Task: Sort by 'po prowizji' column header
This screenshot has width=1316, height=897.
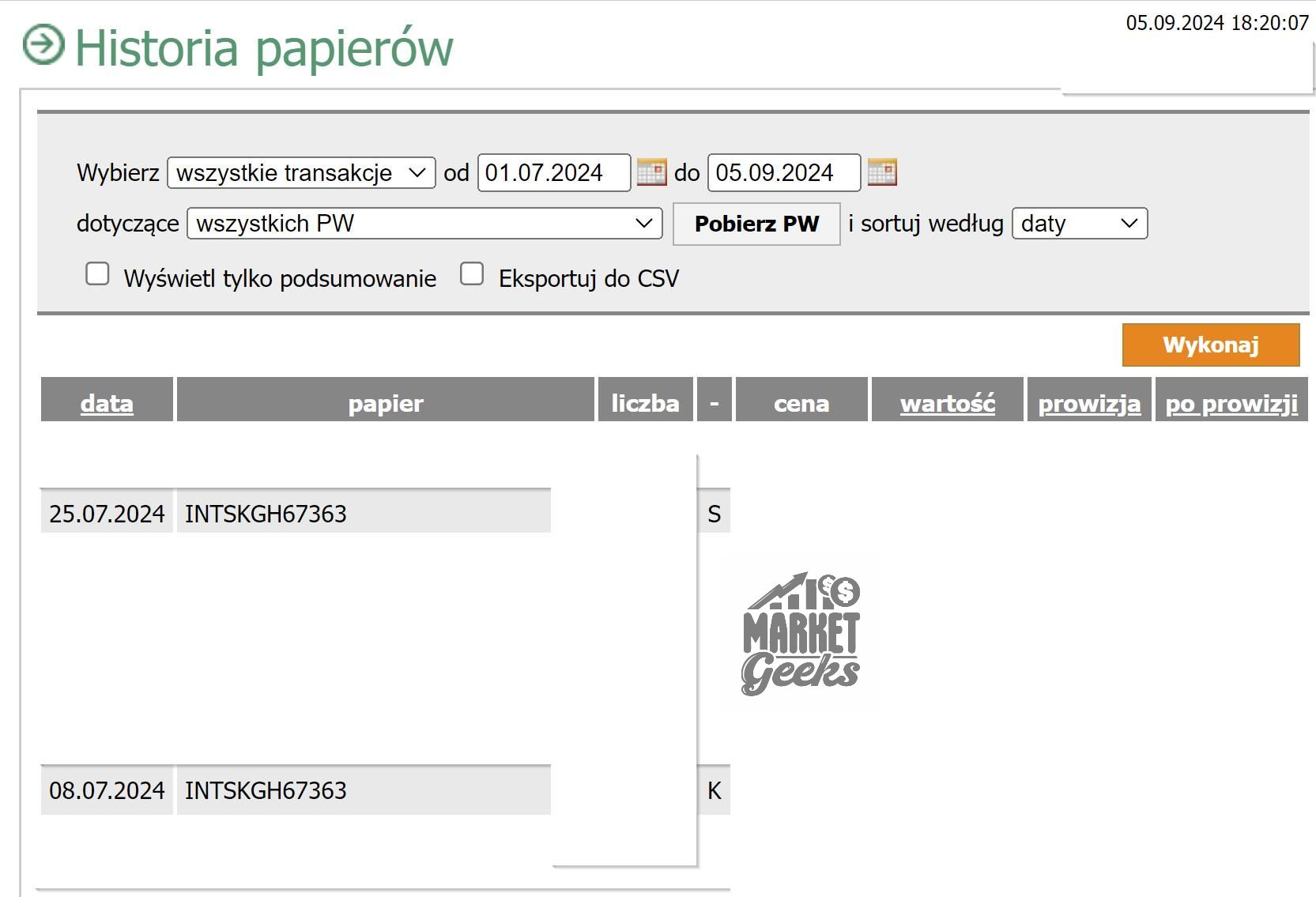Action: click(x=1231, y=404)
